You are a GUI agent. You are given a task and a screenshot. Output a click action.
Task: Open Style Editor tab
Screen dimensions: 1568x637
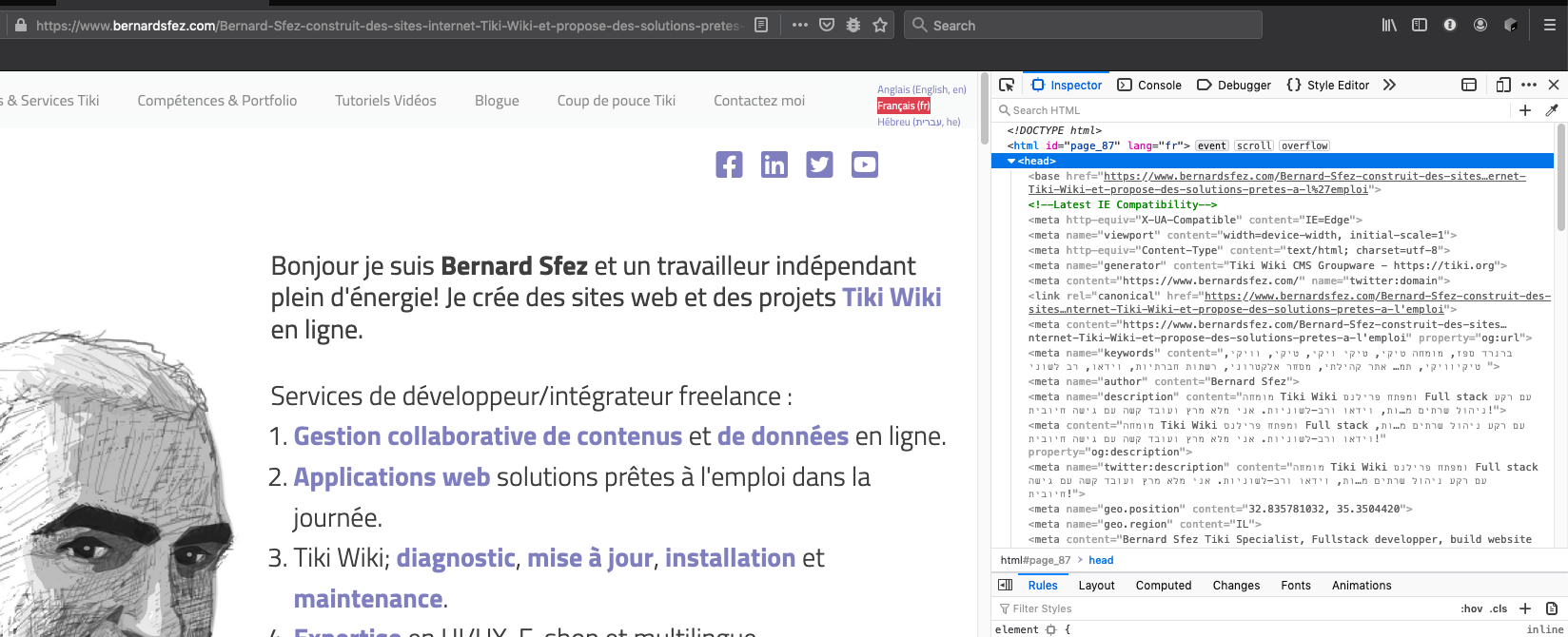(1327, 85)
